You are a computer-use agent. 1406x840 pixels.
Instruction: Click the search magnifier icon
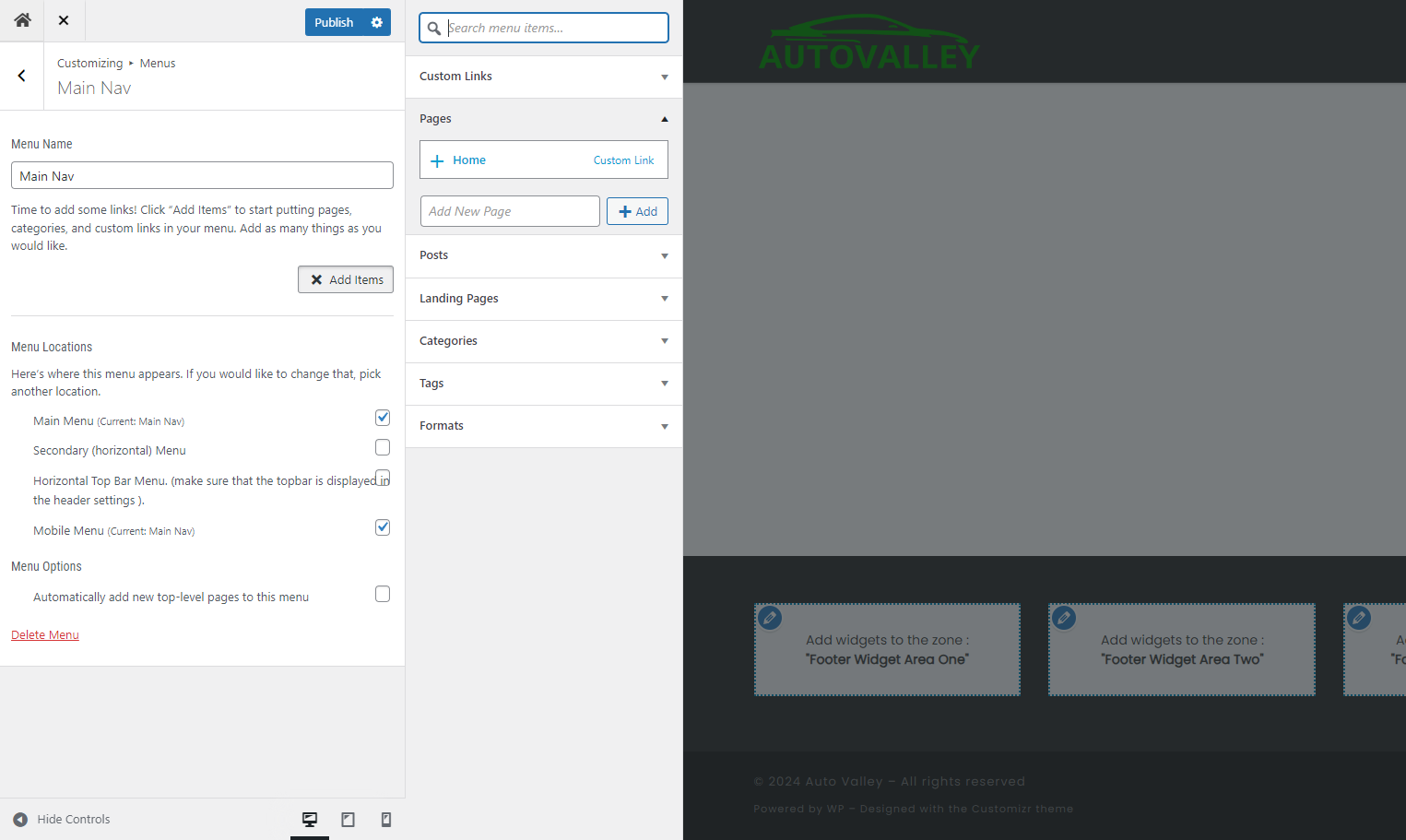coord(433,28)
